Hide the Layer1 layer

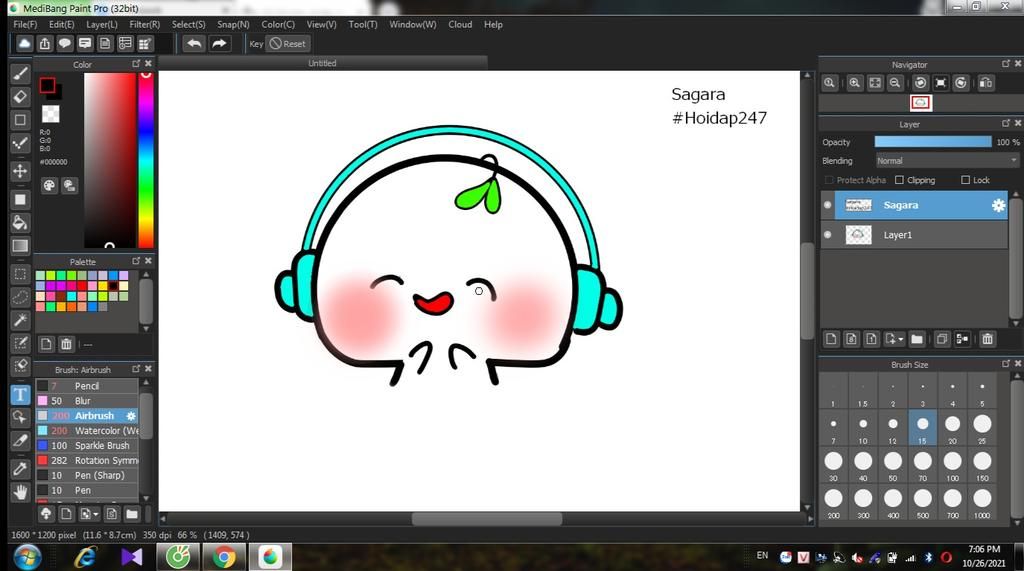827,235
